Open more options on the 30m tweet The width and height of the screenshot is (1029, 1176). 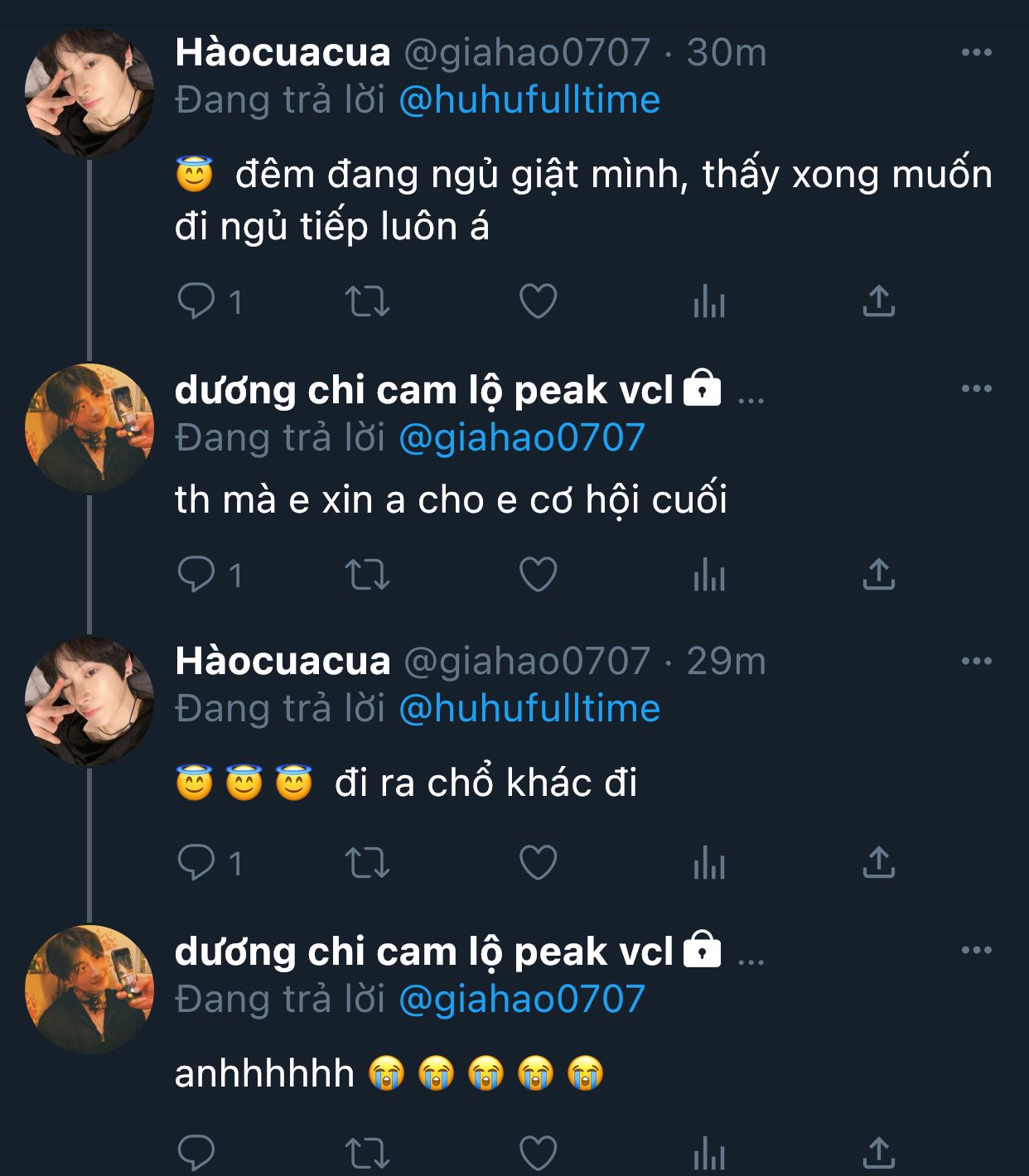[x=976, y=52]
